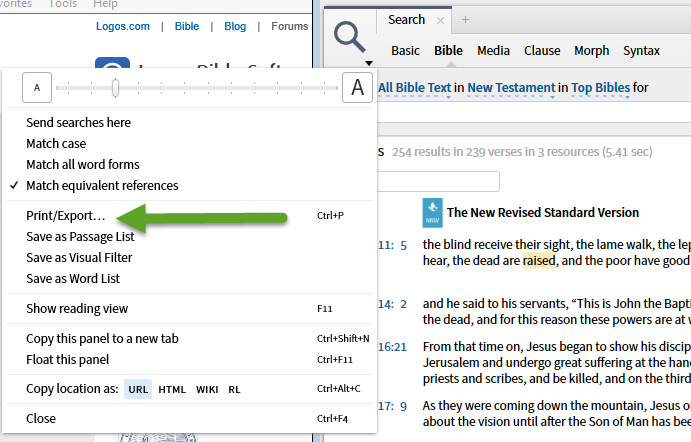This screenshot has width=691, height=442.
Task: Set copy location format to WIKI
Action: point(207,390)
